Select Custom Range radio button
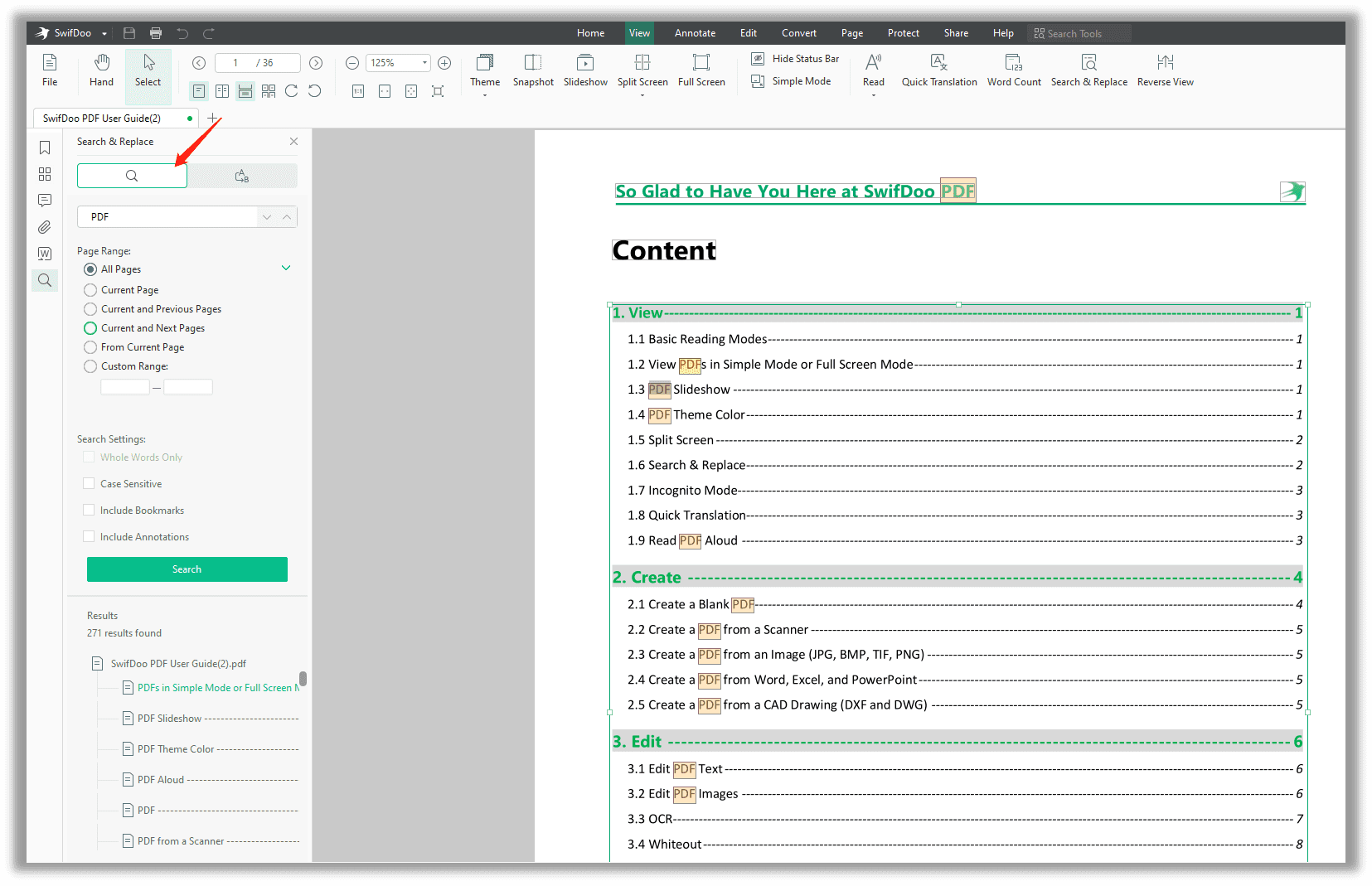Viewport: 1372px width, 886px height. coord(90,366)
